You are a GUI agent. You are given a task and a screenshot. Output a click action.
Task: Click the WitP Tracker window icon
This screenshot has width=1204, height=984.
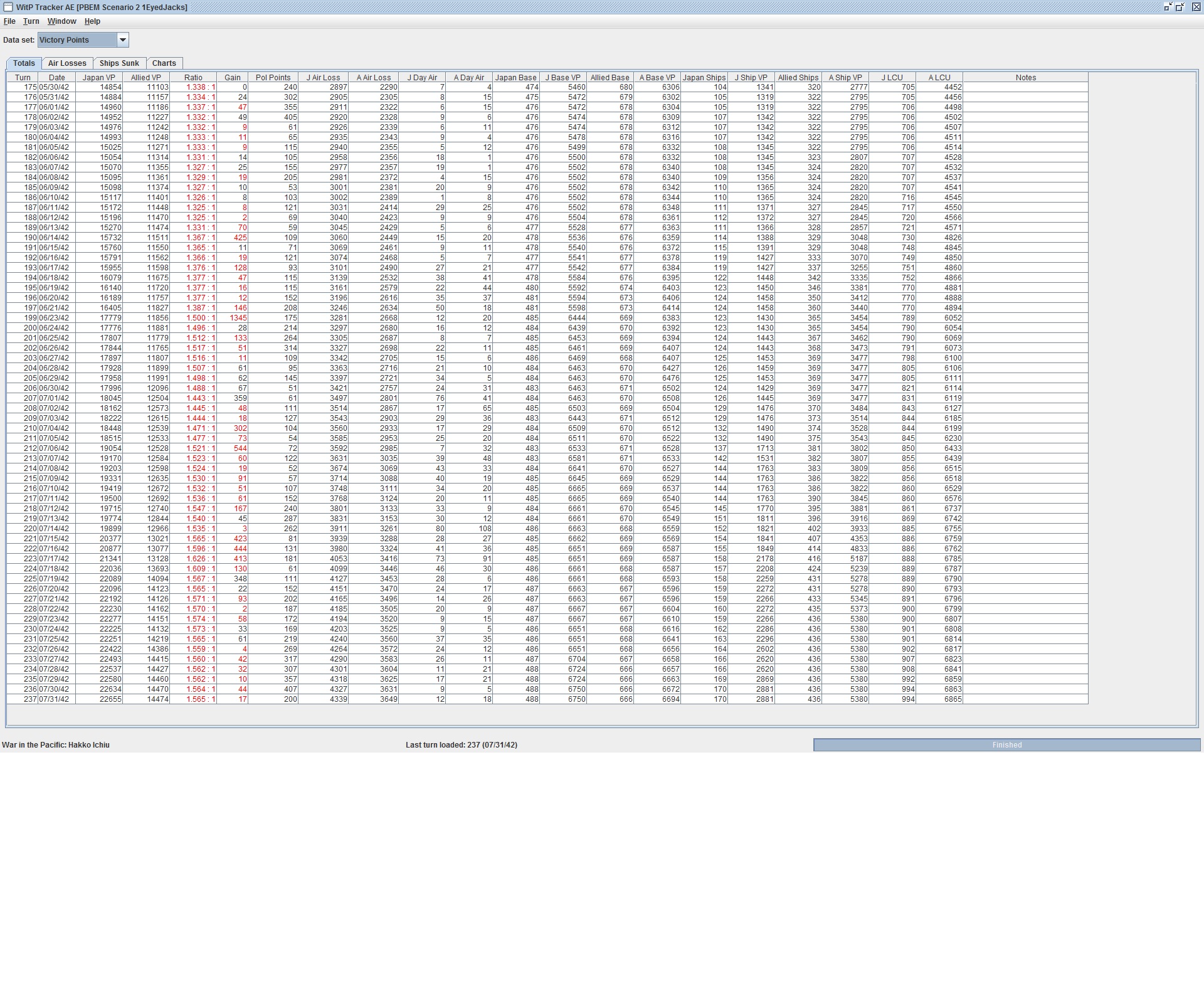click(x=8, y=7)
